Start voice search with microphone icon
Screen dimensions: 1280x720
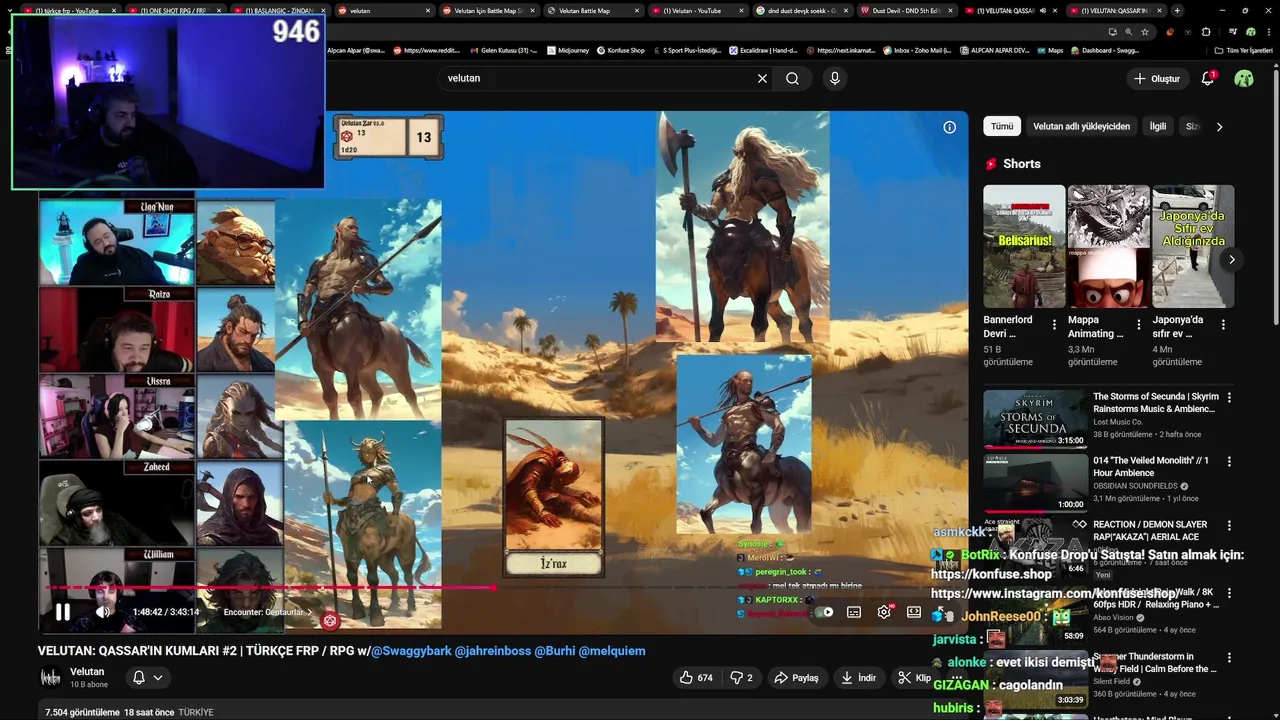click(x=835, y=78)
